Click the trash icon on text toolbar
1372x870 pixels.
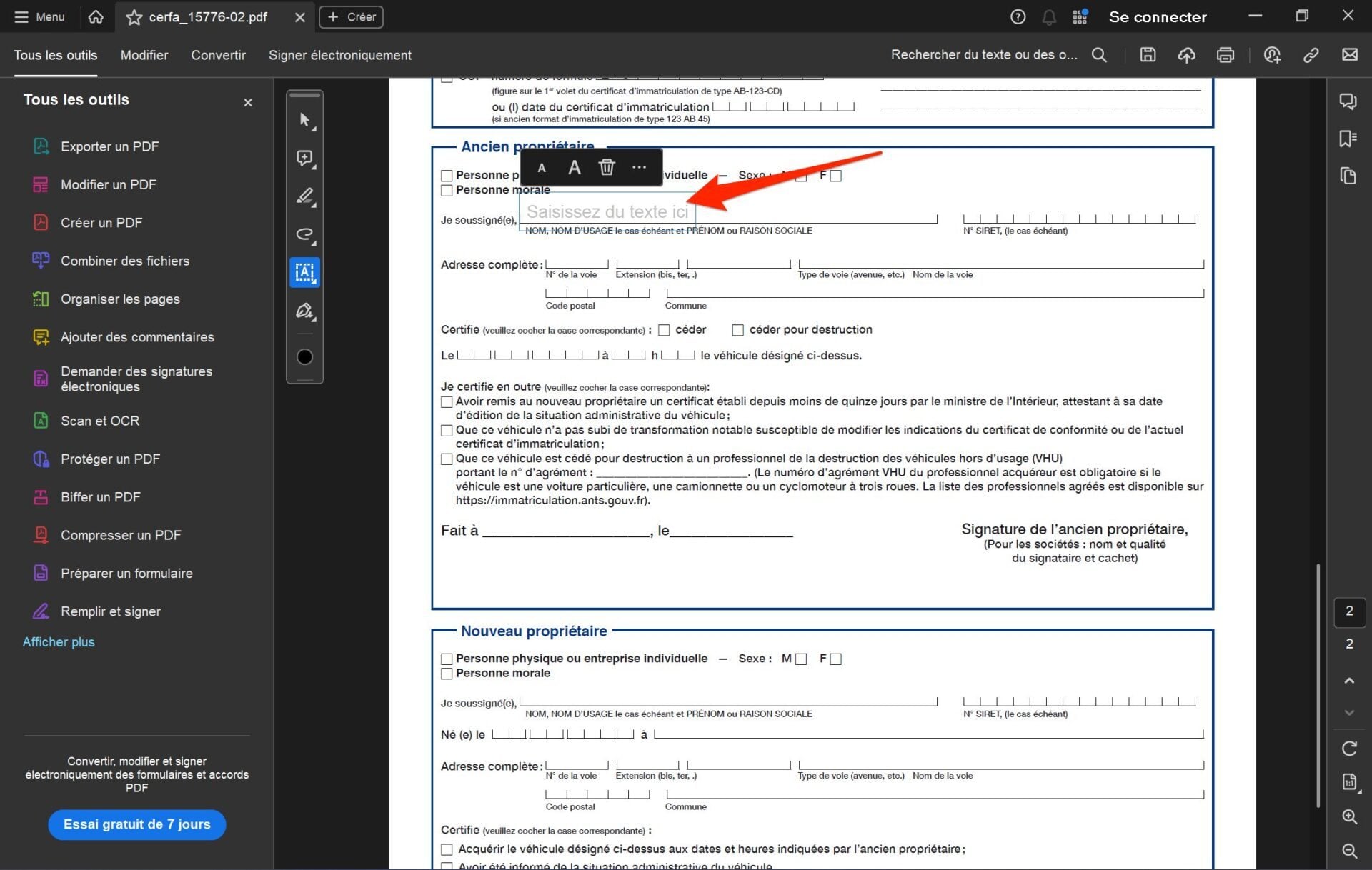click(606, 167)
